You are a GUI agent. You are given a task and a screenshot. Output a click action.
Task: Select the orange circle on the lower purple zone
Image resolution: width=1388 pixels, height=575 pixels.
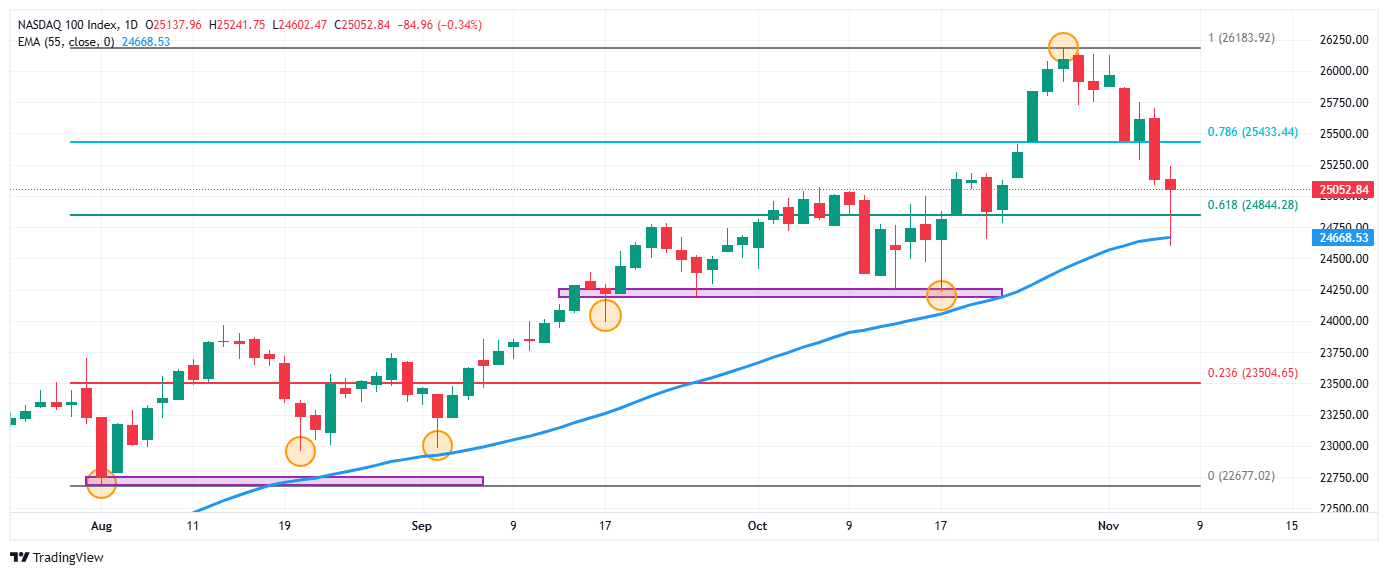(x=101, y=484)
